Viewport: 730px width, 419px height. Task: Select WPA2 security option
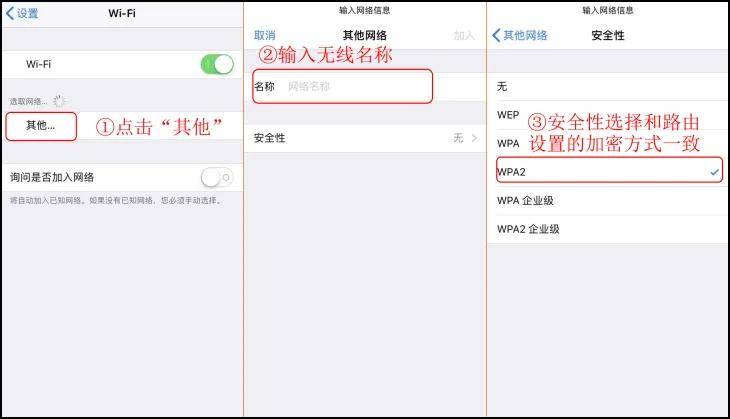click(609, 172)
